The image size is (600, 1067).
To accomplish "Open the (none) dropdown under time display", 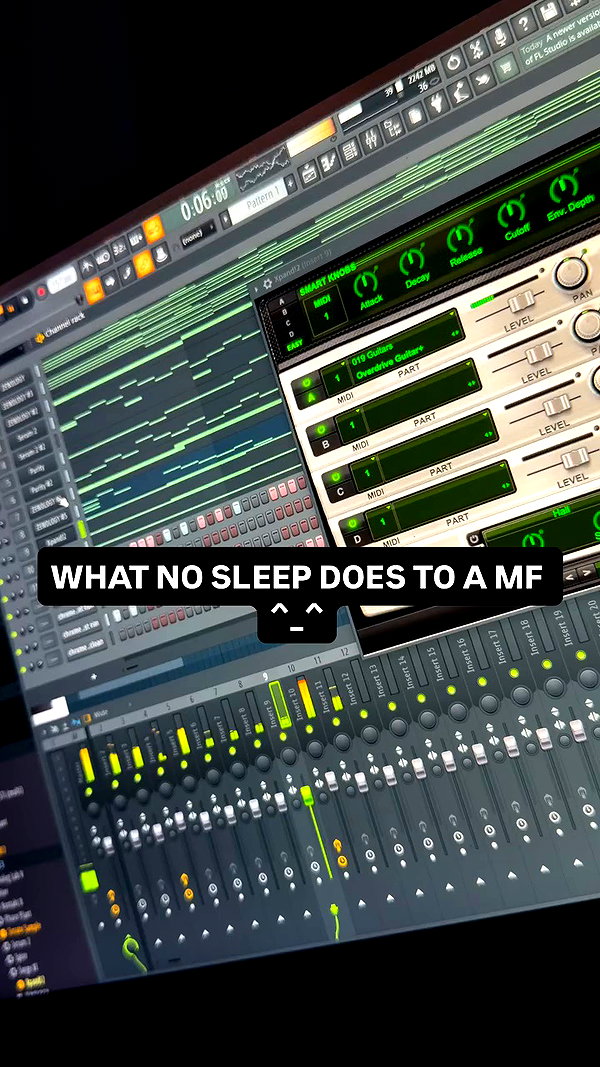I will click(x=198, y=232).
